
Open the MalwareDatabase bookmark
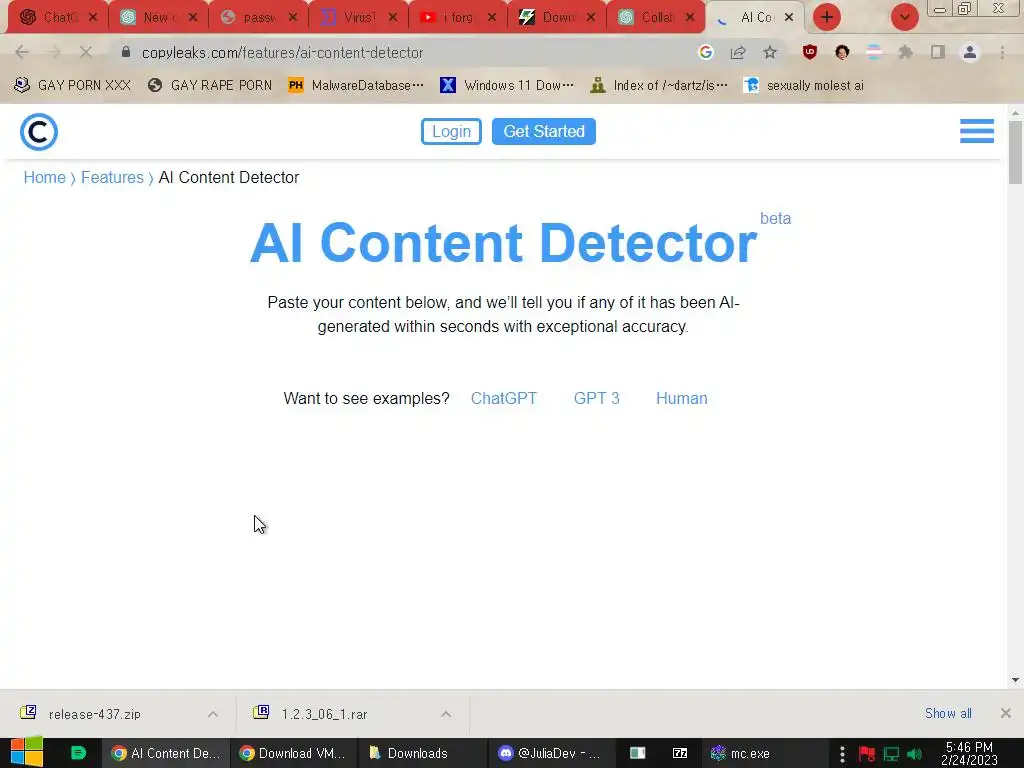pyautogui.click(x=356, y=85)
